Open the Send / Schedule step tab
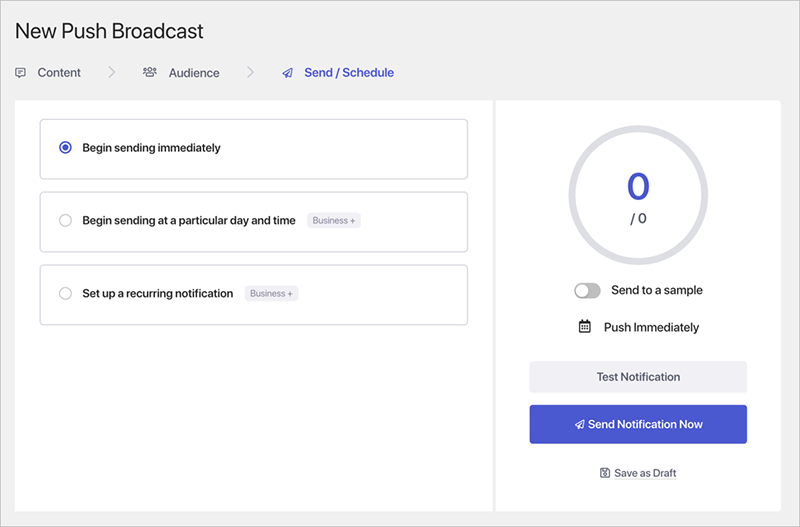 348,73
